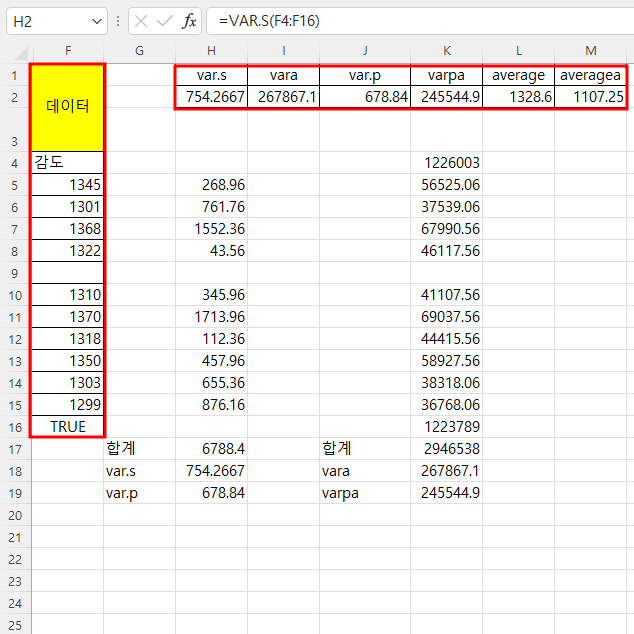634x634 pixels.
Task: Click the cell containing 1322
Action: pos(68,251)
